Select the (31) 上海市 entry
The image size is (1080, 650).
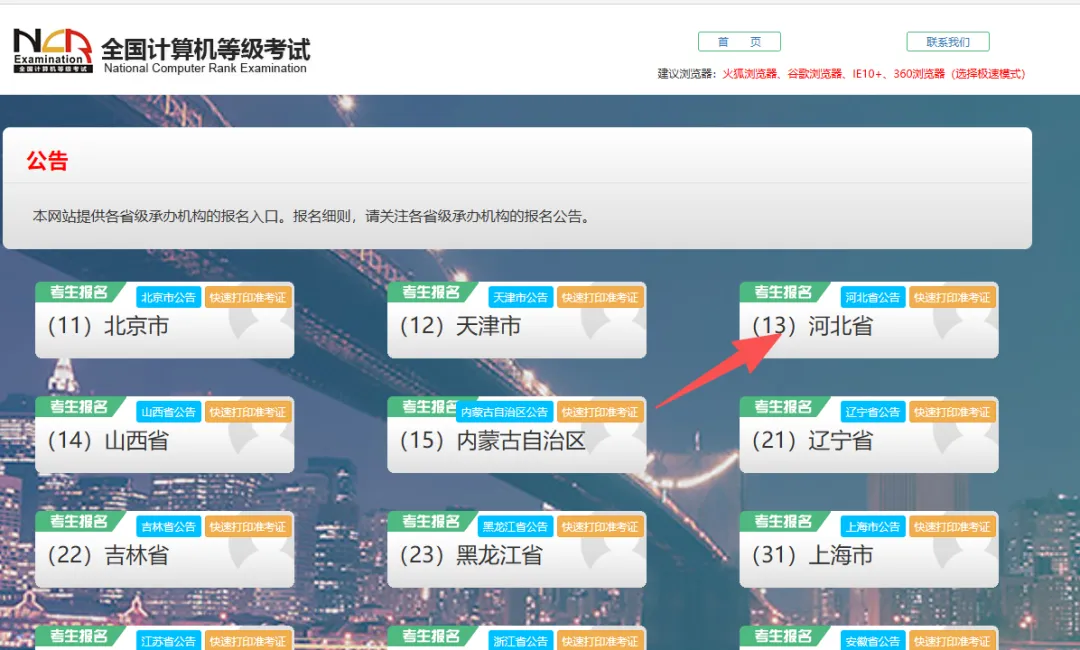click(813, 555)
